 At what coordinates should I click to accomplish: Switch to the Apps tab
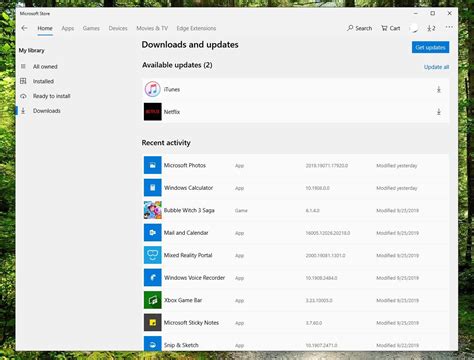click(68, 28)
